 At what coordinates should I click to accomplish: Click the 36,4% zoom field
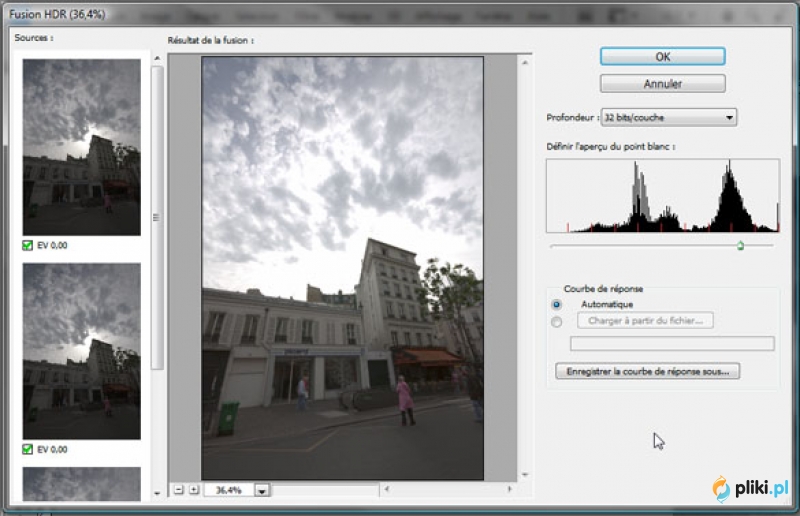click(x=229, y=490)
